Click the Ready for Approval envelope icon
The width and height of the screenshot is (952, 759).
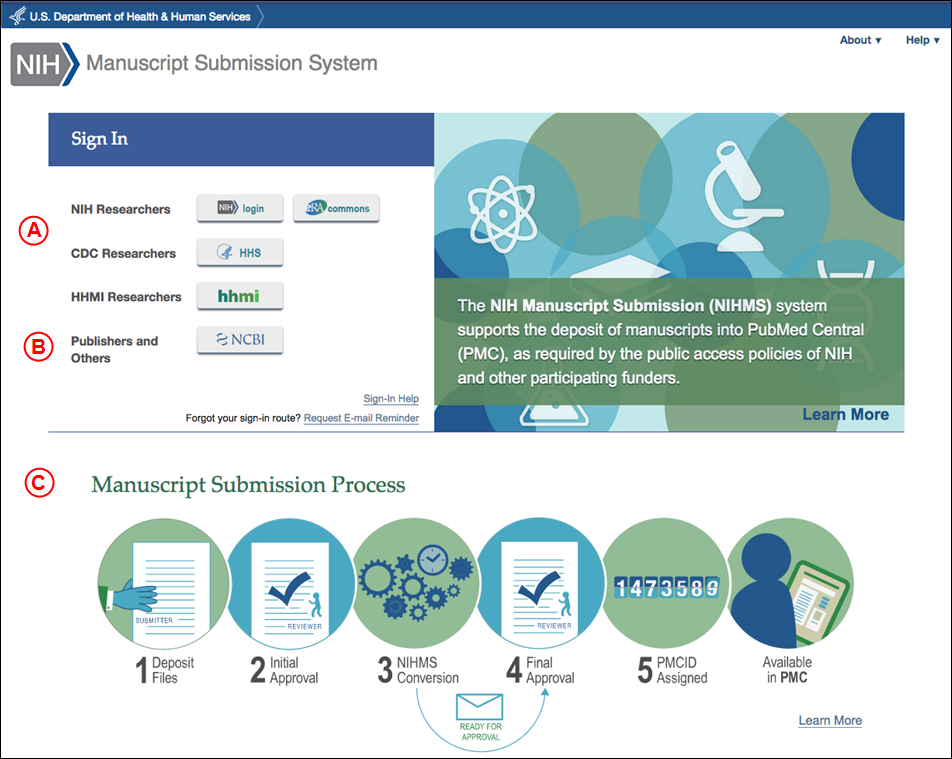coord(480,707)
